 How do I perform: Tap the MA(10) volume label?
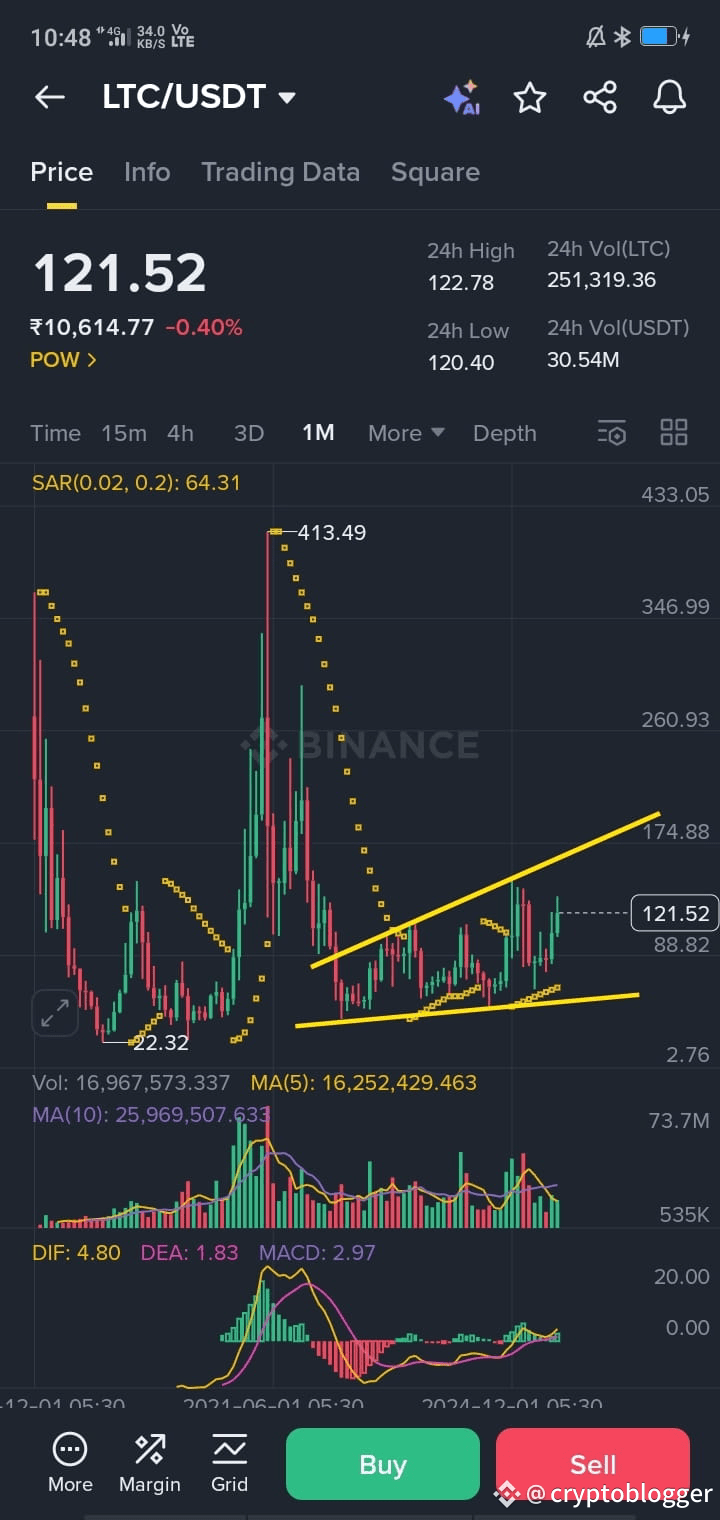(151, 1114)
